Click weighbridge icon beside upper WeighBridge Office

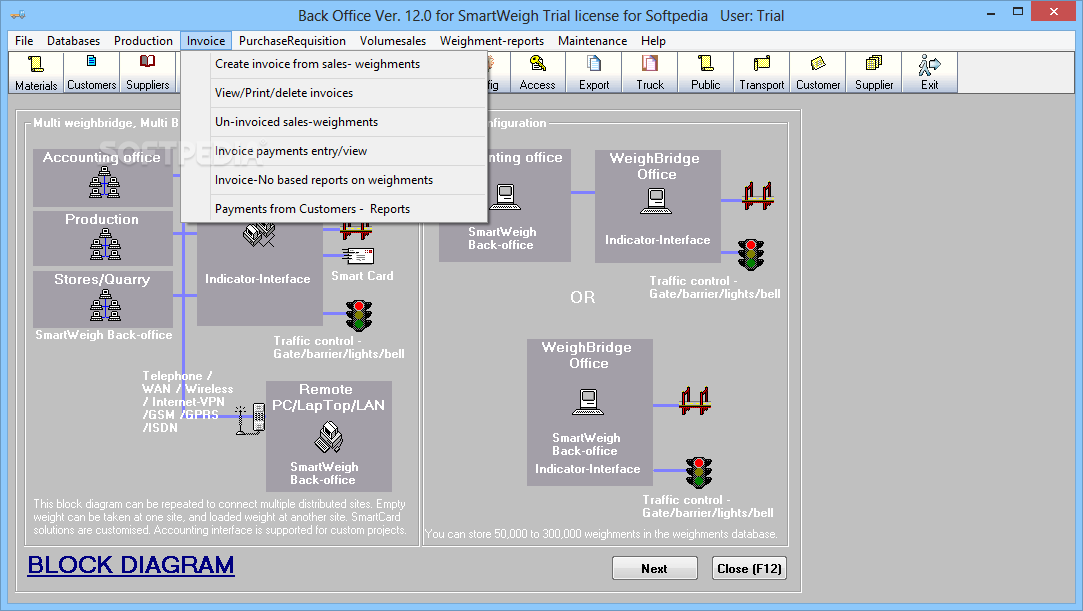[x=758, y=196]
